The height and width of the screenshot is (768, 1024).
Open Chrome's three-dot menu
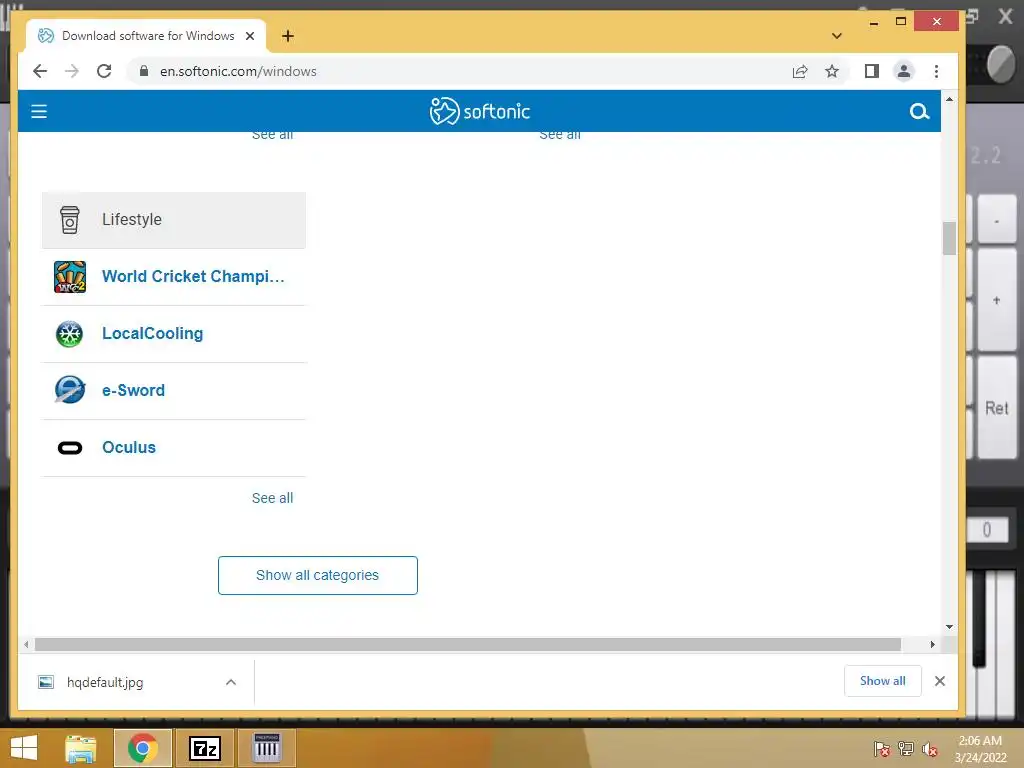[x=936, y=71]
